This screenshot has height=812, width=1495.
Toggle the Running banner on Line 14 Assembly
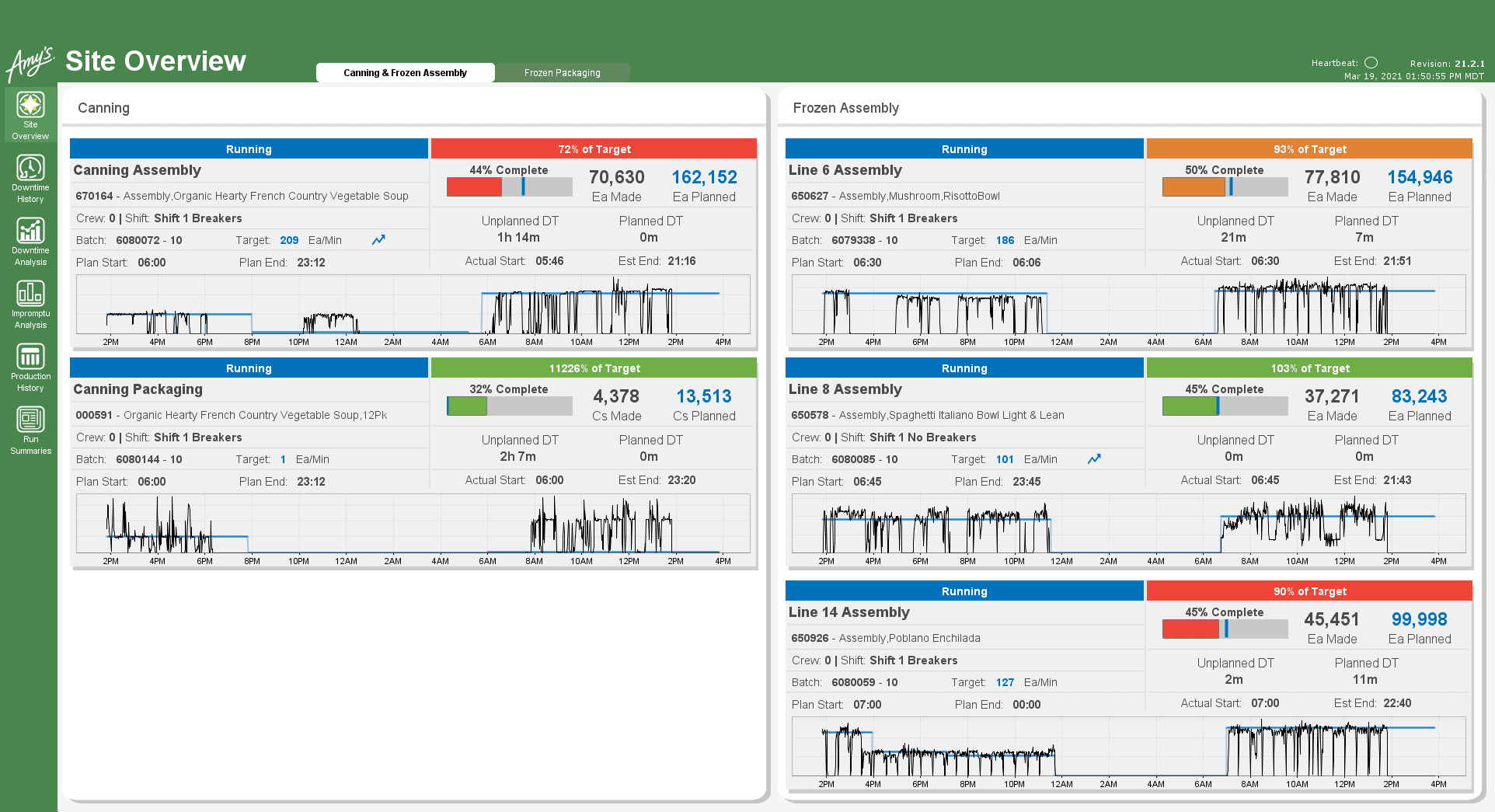964,591
